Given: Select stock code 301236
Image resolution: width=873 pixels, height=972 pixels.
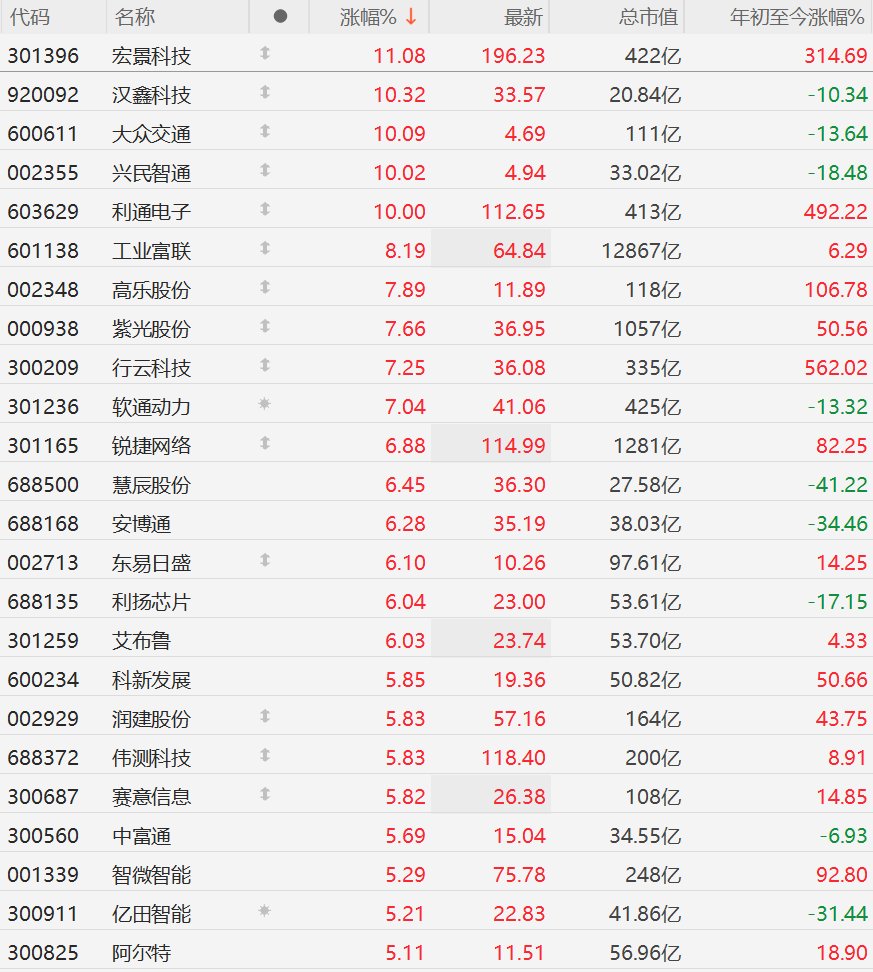Looking at the screenshot, I should click(x=43, y=407).
